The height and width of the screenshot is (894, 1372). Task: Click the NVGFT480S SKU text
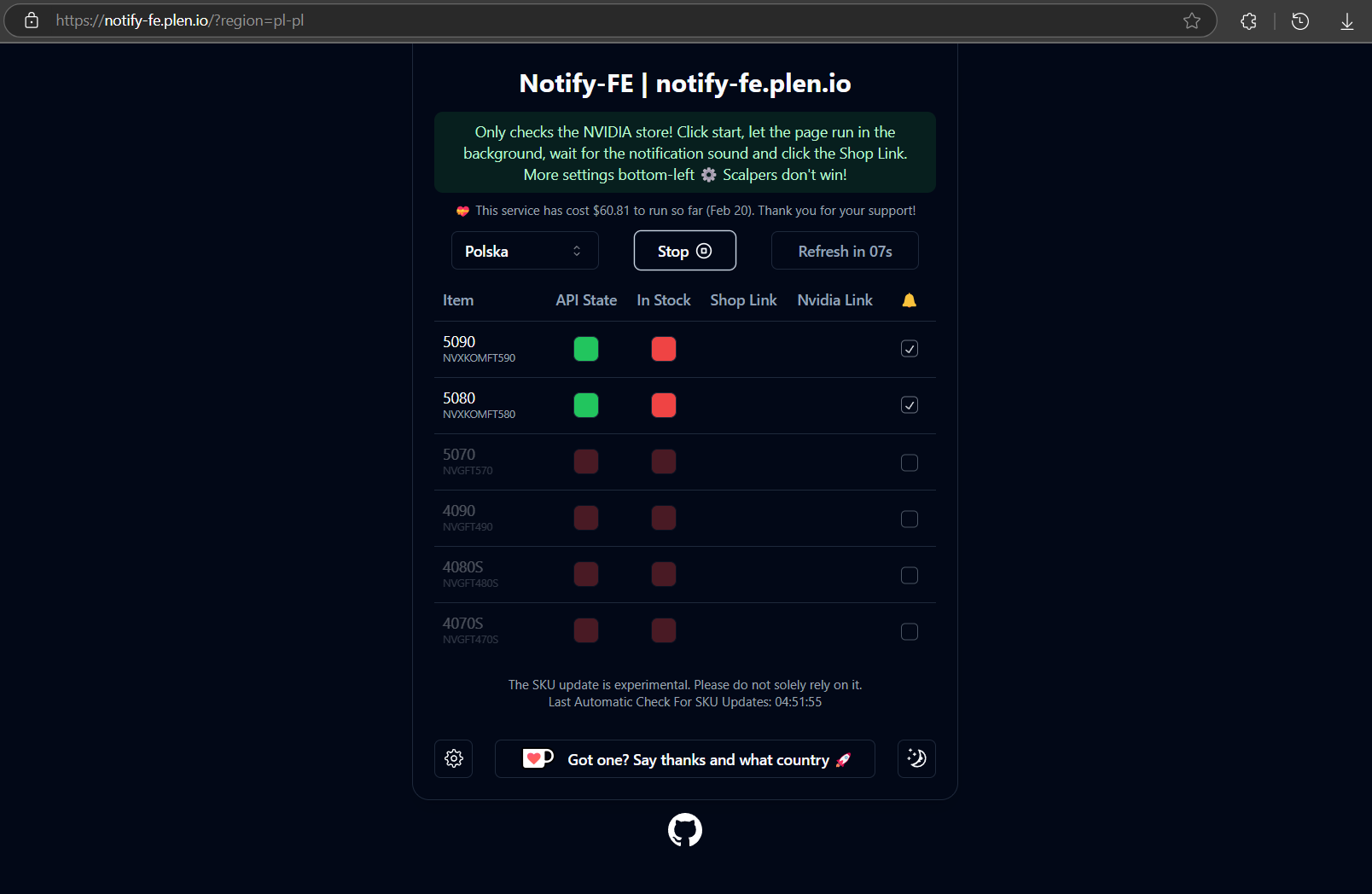click(470, 583)
